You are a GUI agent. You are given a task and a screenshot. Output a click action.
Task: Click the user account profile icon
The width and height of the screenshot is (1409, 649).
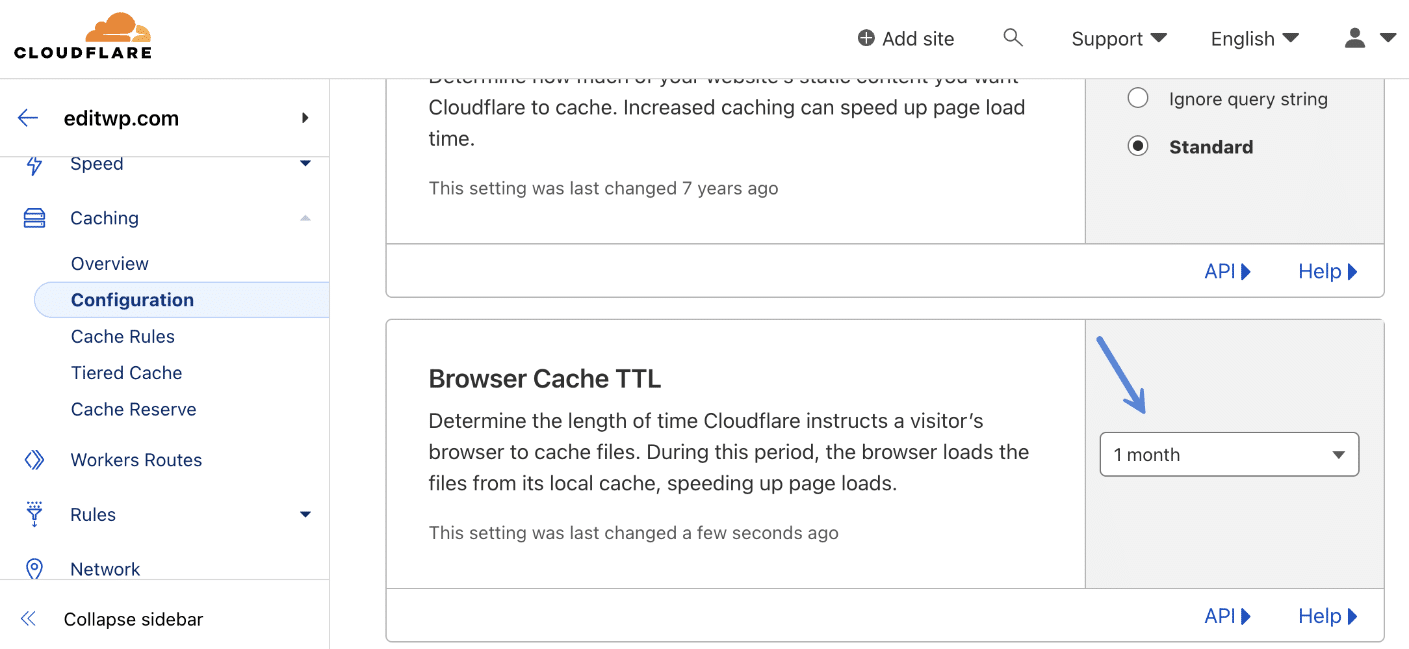[1355, 38]
